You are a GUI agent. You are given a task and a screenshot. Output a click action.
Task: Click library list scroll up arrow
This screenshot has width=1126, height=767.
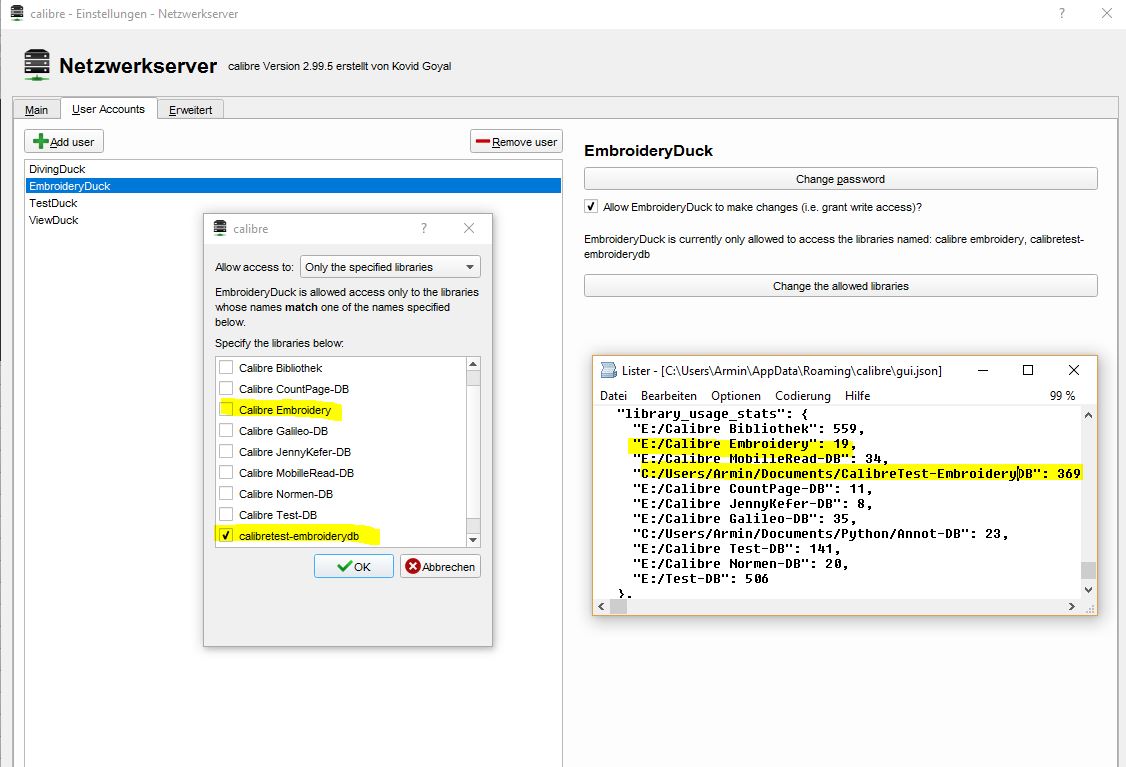tap(473, 364)
